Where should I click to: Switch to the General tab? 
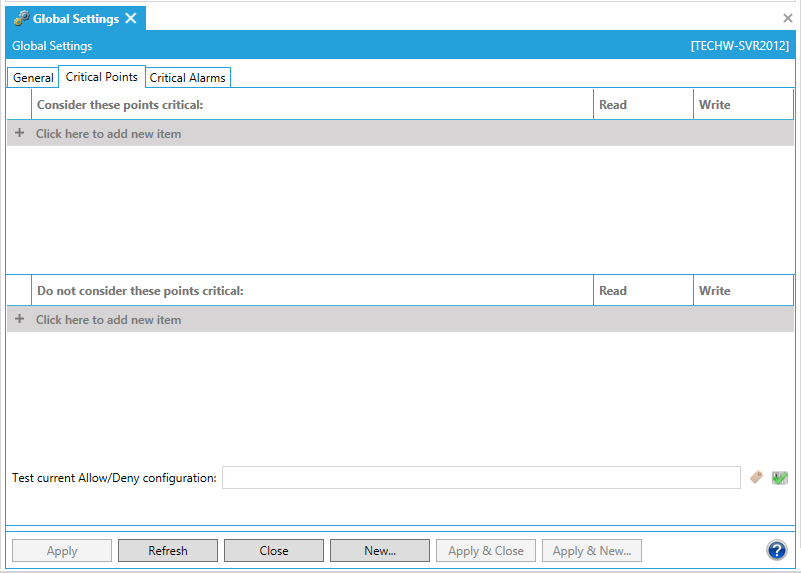click(x=33, y=78)
